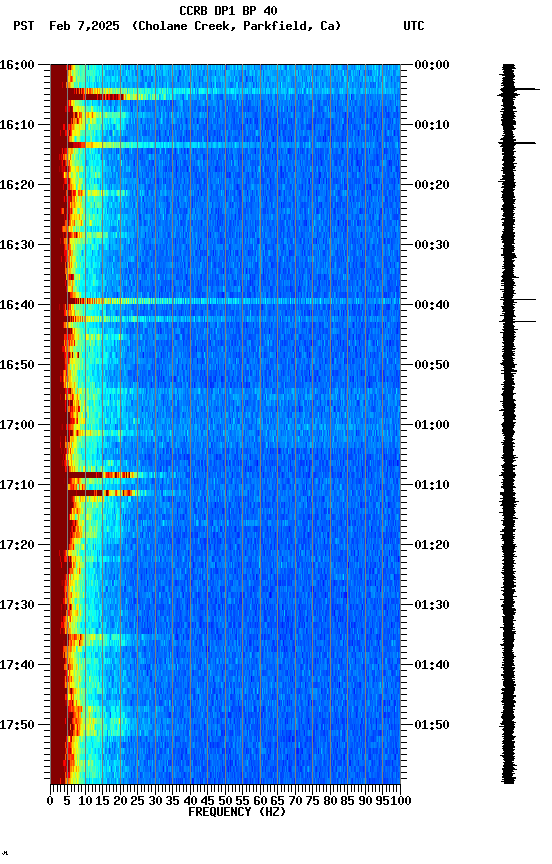Click the 00:30 UTC time label
Viewport: 552px width, 864px height.
tap(432, 245)
